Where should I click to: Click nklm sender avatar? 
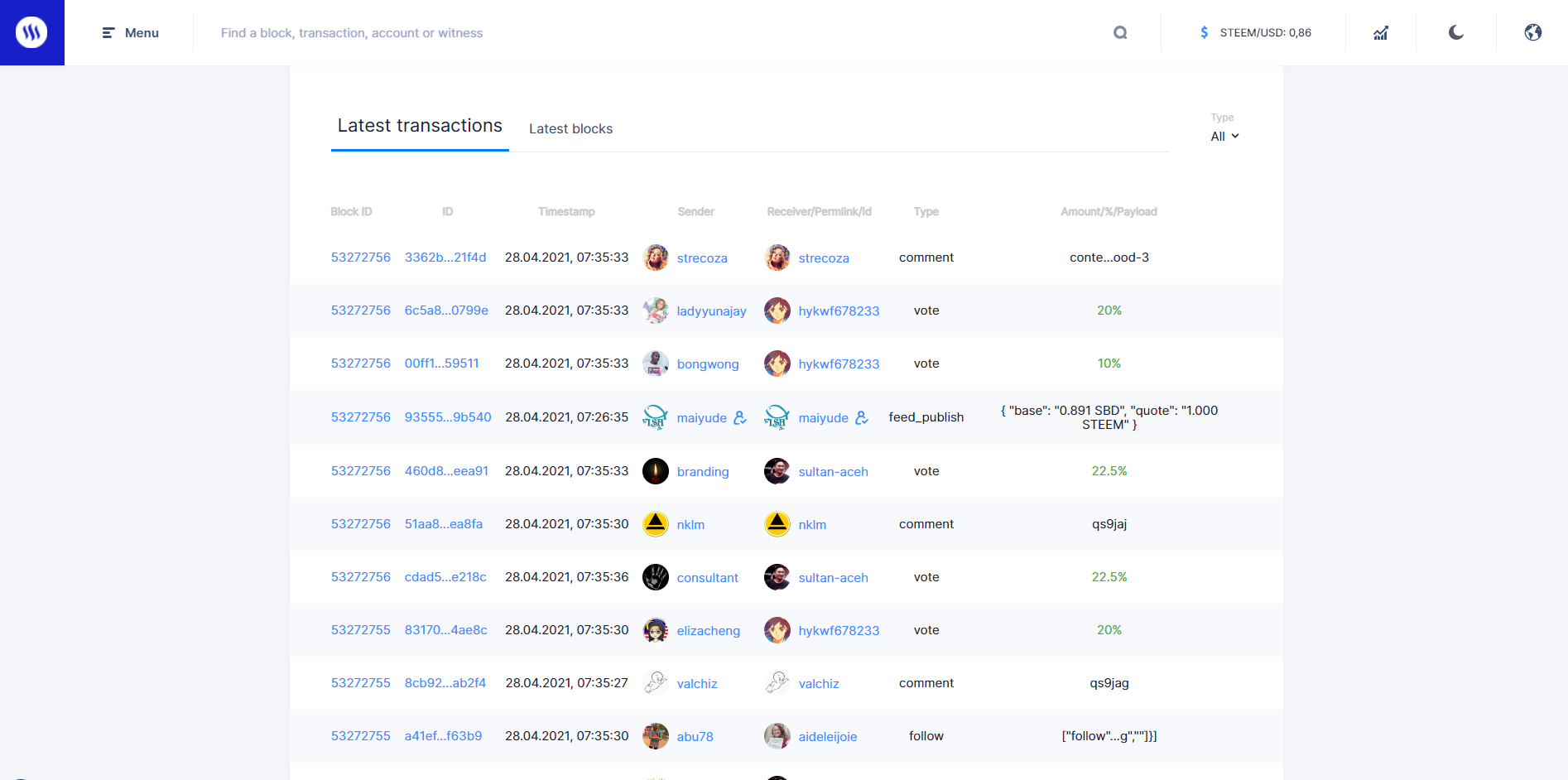656,524
